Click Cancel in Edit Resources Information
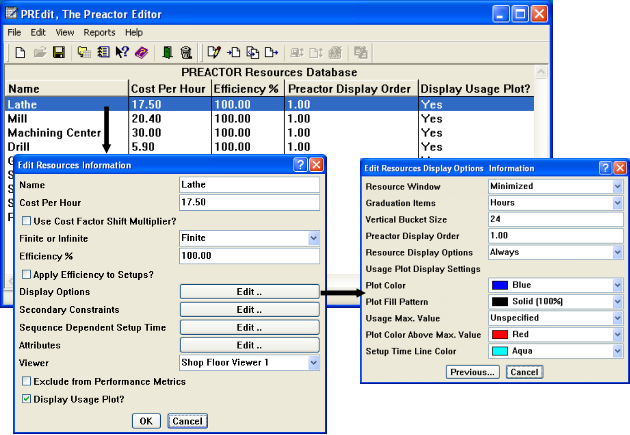The height and width of the screenshot is (435, 630). (187, 421)
